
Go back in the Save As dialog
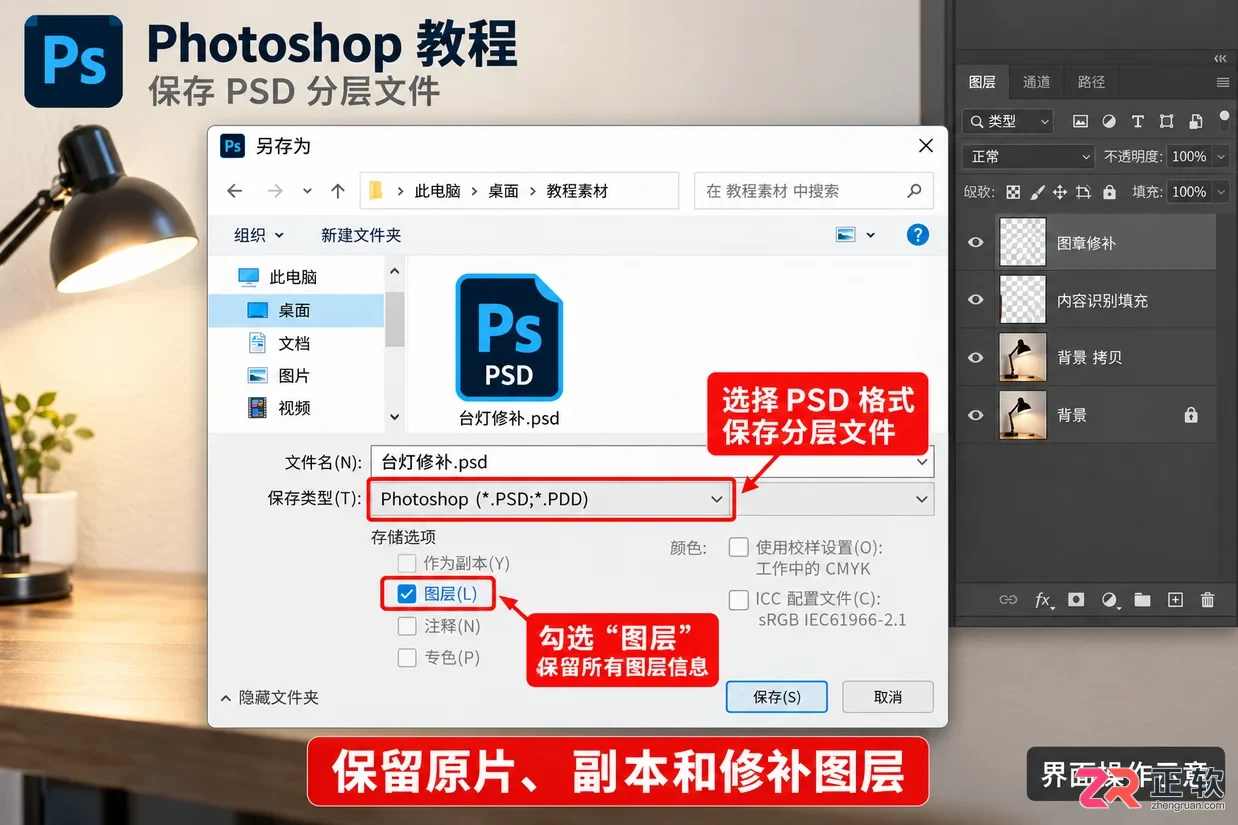pos(234,191)
